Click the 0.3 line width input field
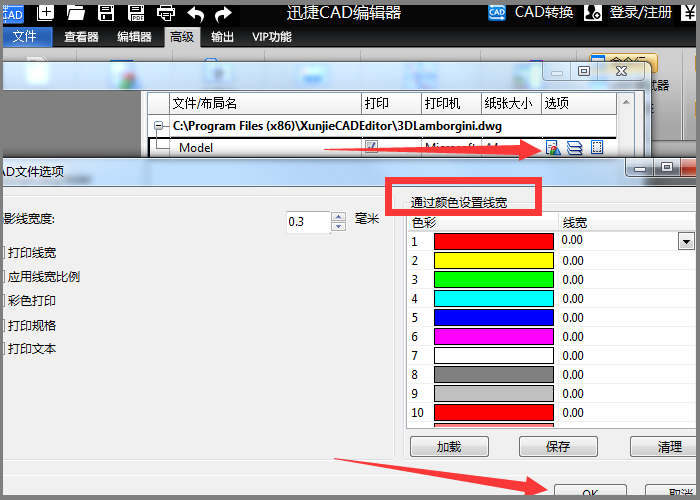 [308, 222]
